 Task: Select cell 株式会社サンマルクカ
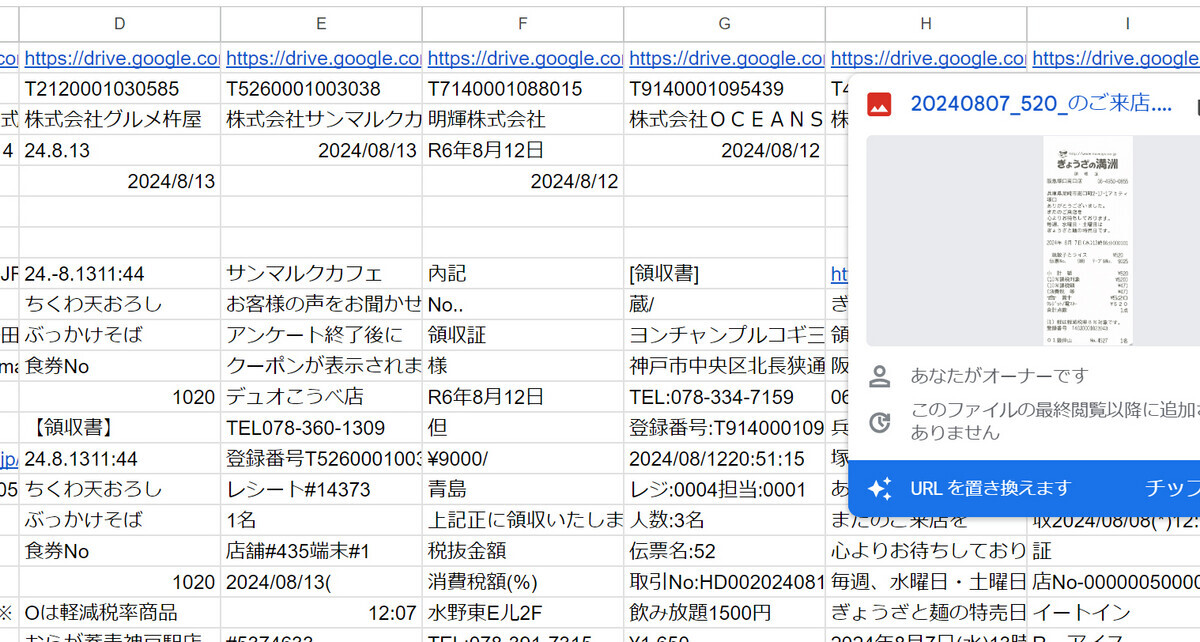(x=321, y=119)
